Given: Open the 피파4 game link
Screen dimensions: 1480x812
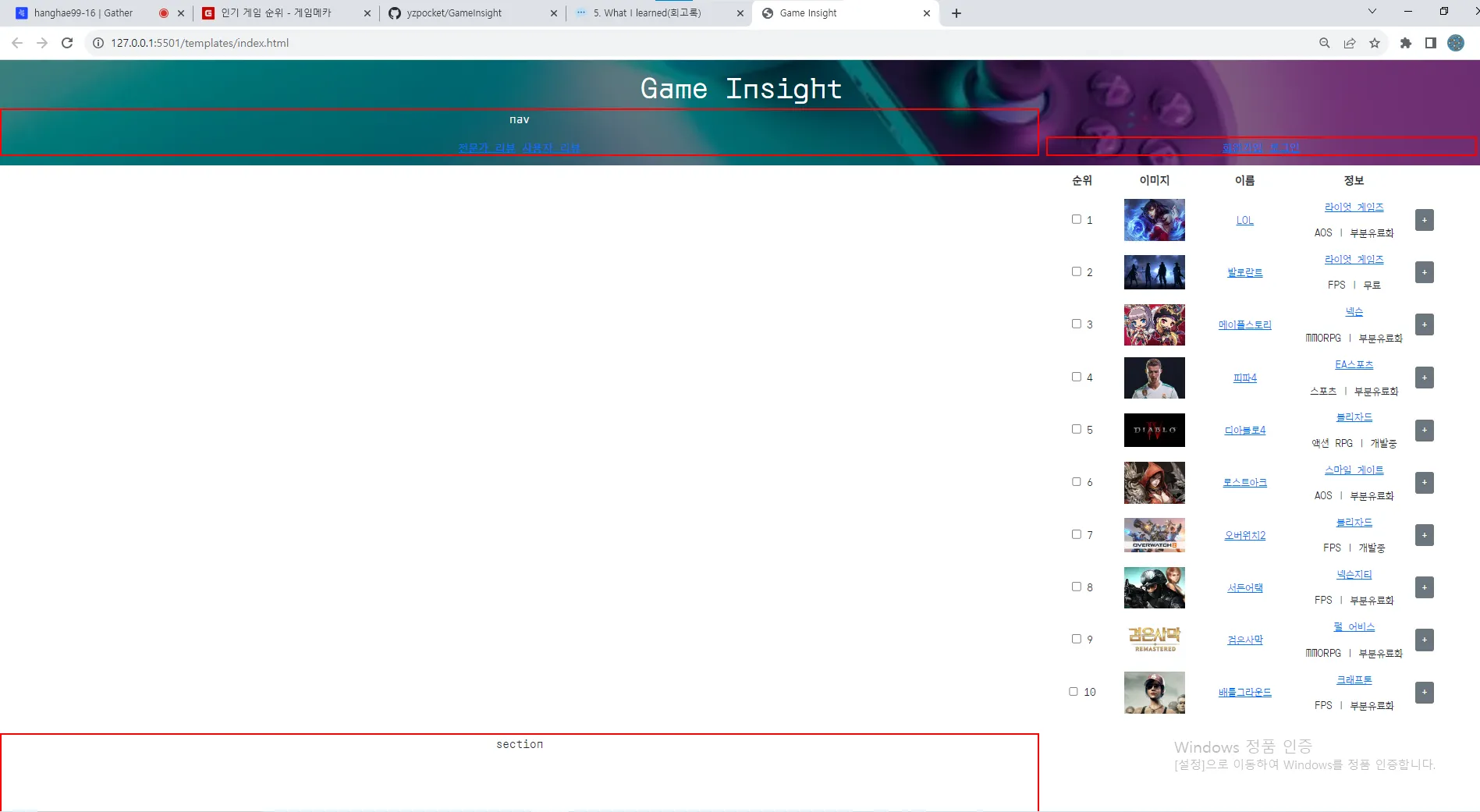Looking at the screenshot, I should coord(1245,378).
